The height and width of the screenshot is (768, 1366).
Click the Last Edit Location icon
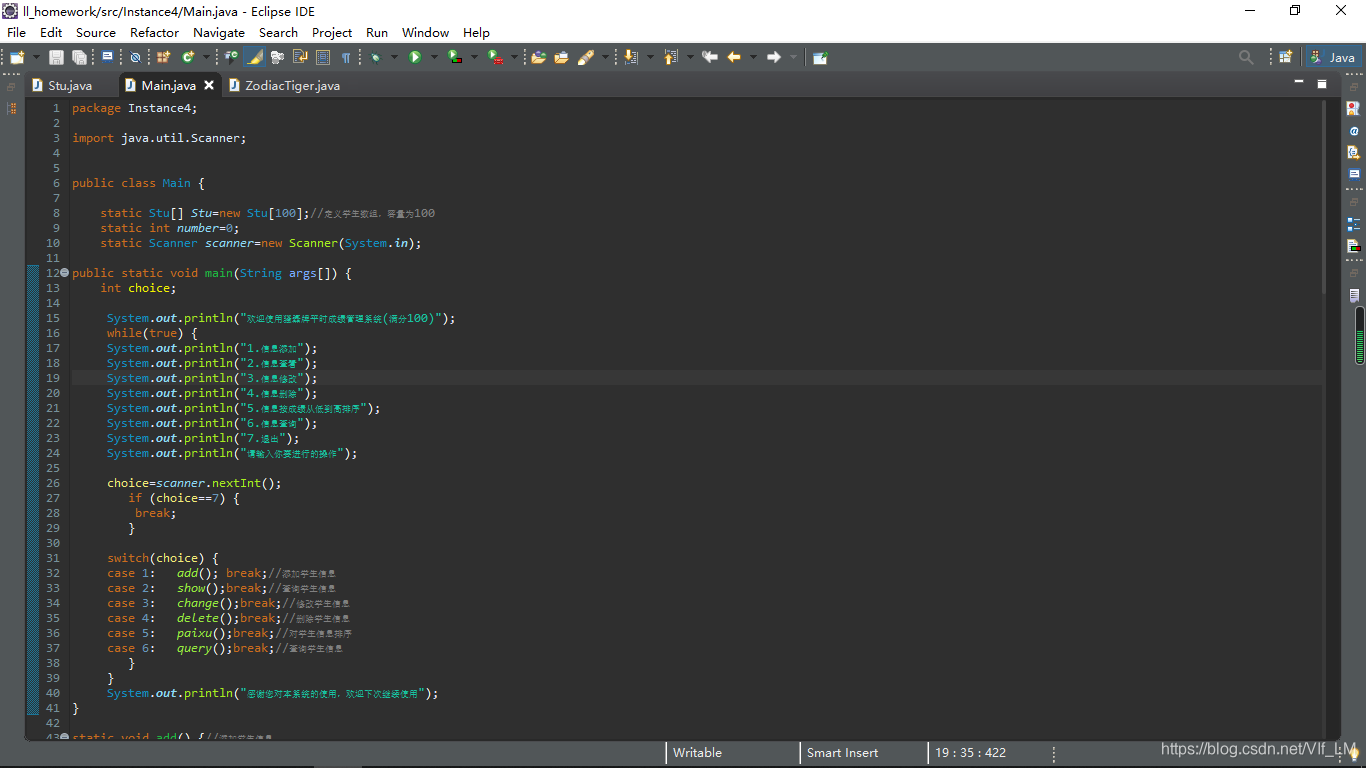pos(710,58)
